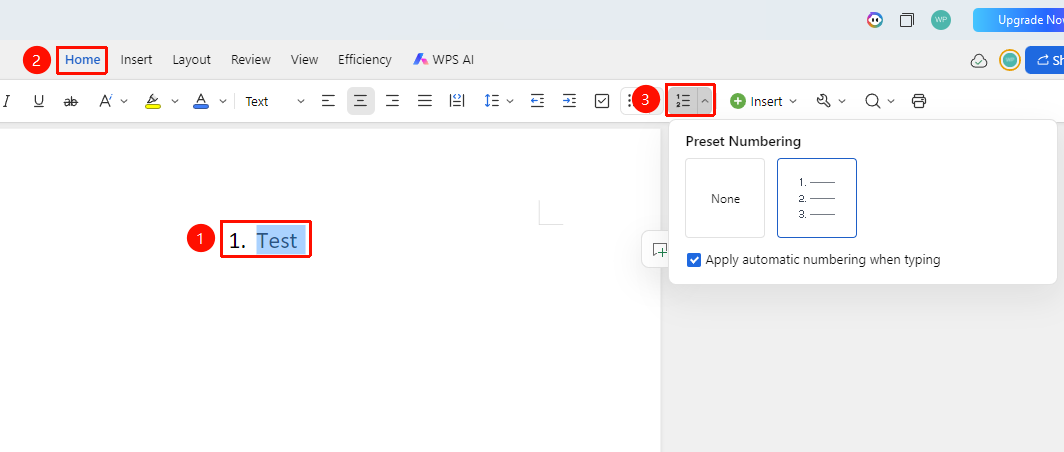This screenshot has width=1064, height=452.
Task: Click the Share button
Action: (x=1044, y=60)
